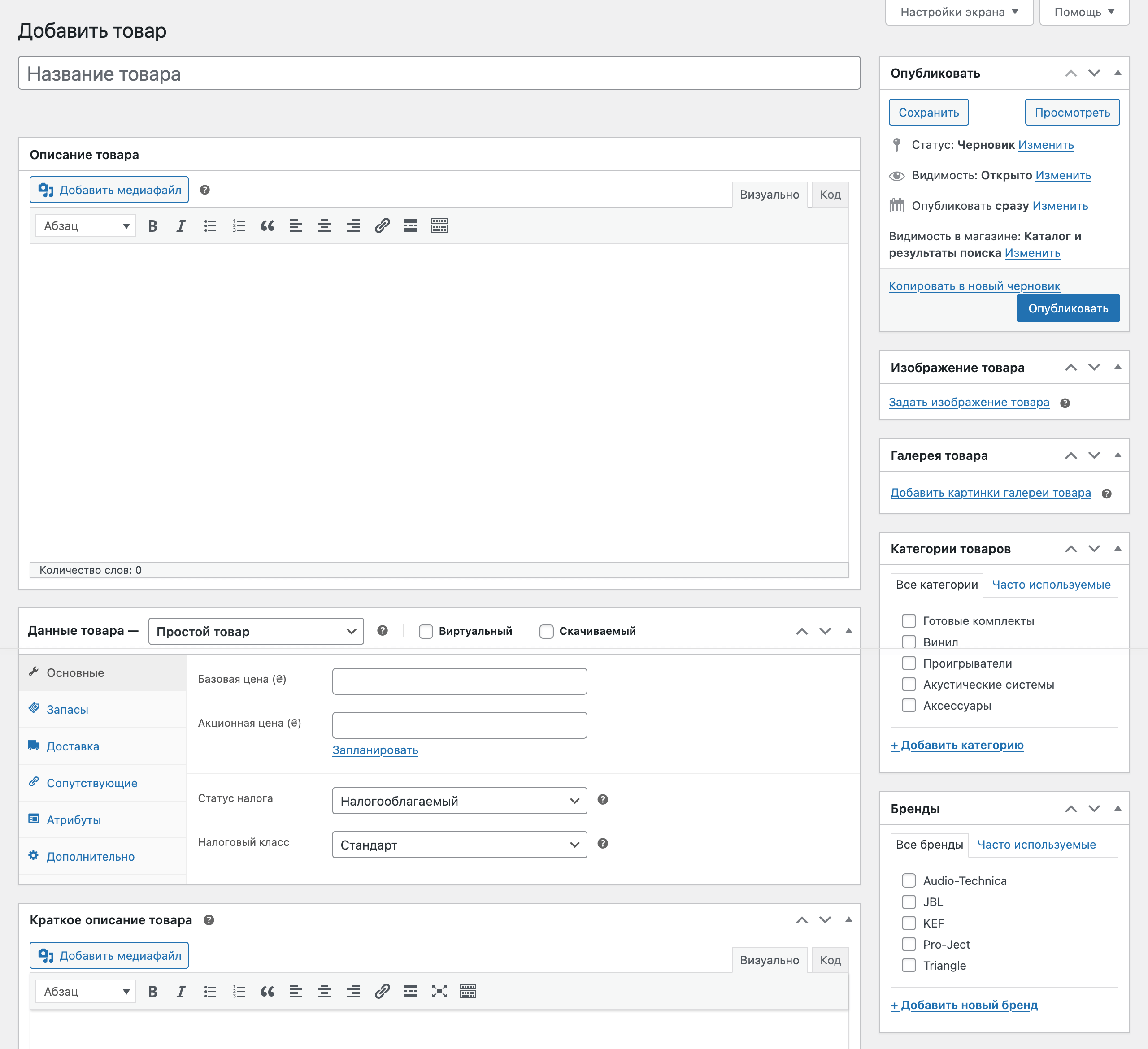Align text right in product description editor

click(x=353, y=226)
